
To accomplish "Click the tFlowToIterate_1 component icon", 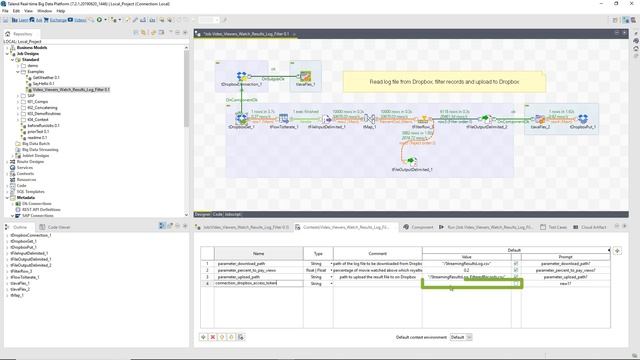I will point(283,119).
